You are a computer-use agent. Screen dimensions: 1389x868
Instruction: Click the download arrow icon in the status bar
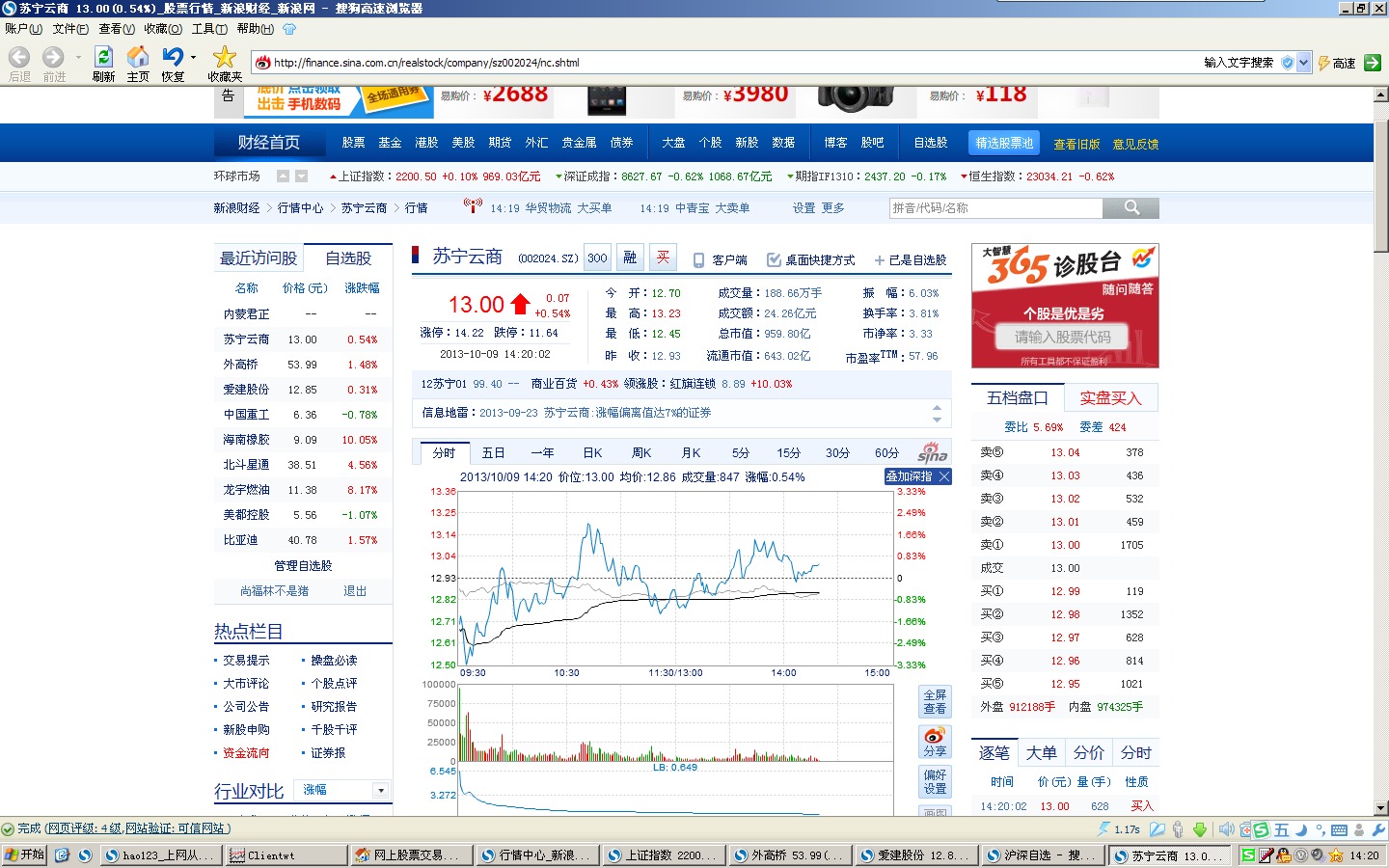tap(1200, 829)
